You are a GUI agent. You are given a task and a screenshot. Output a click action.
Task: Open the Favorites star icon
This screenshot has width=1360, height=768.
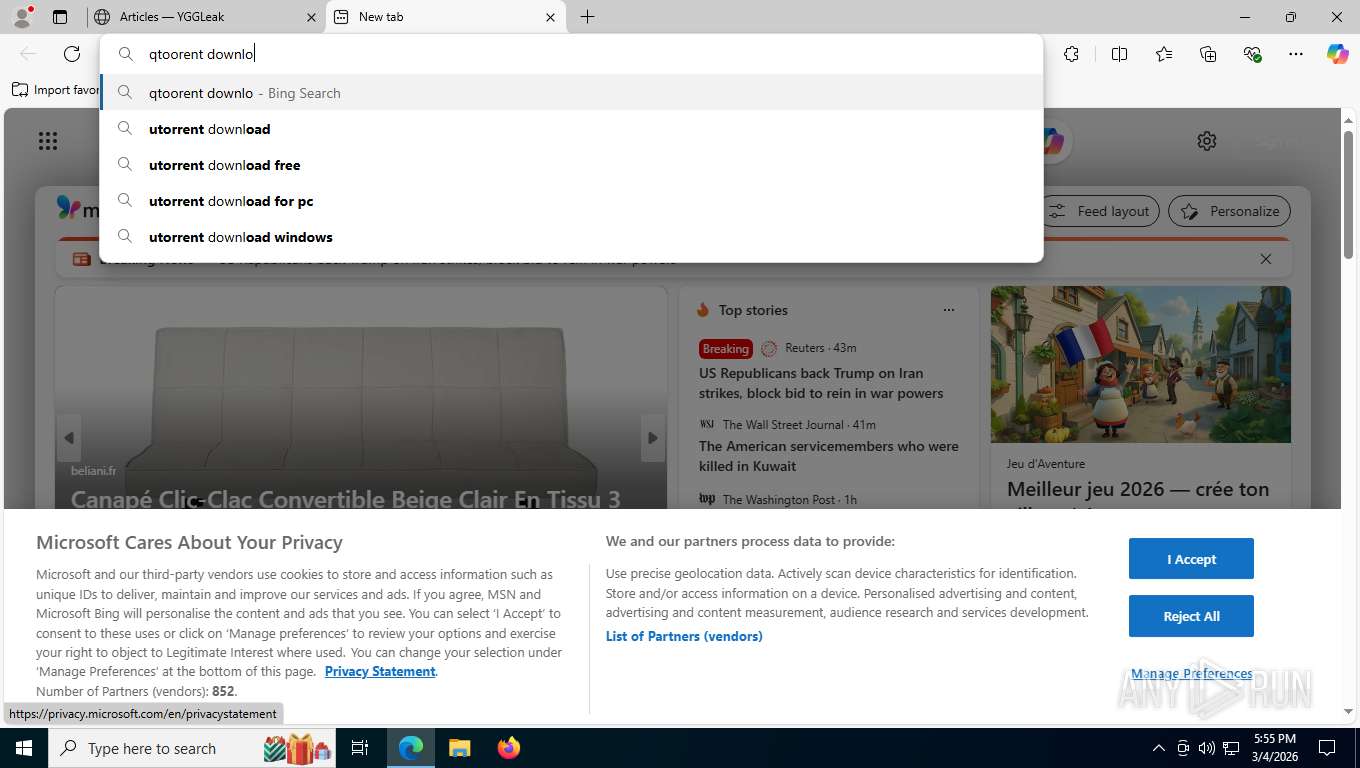click(1164, 54)
